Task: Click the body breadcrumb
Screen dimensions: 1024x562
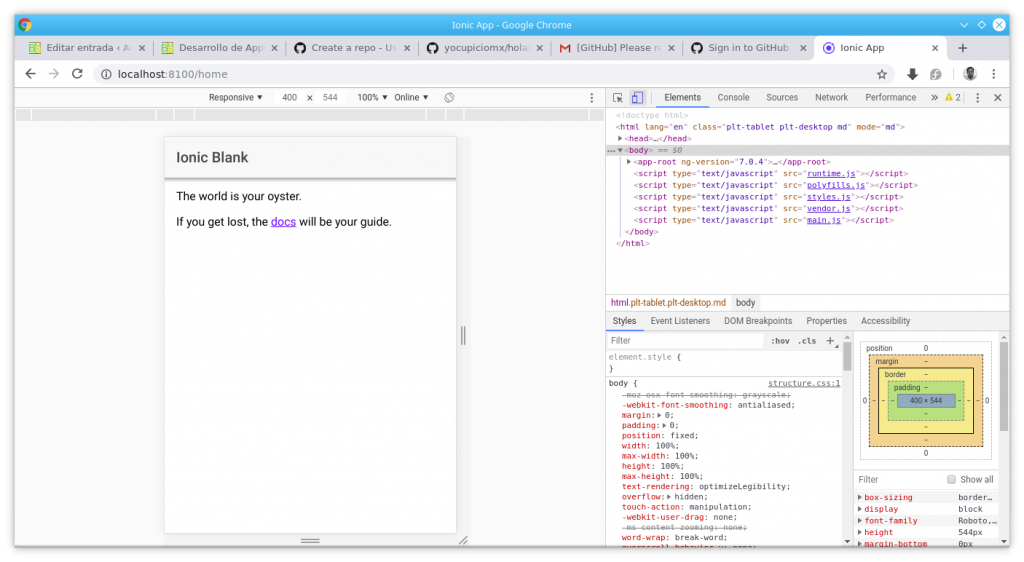Action: coord(745,303)
